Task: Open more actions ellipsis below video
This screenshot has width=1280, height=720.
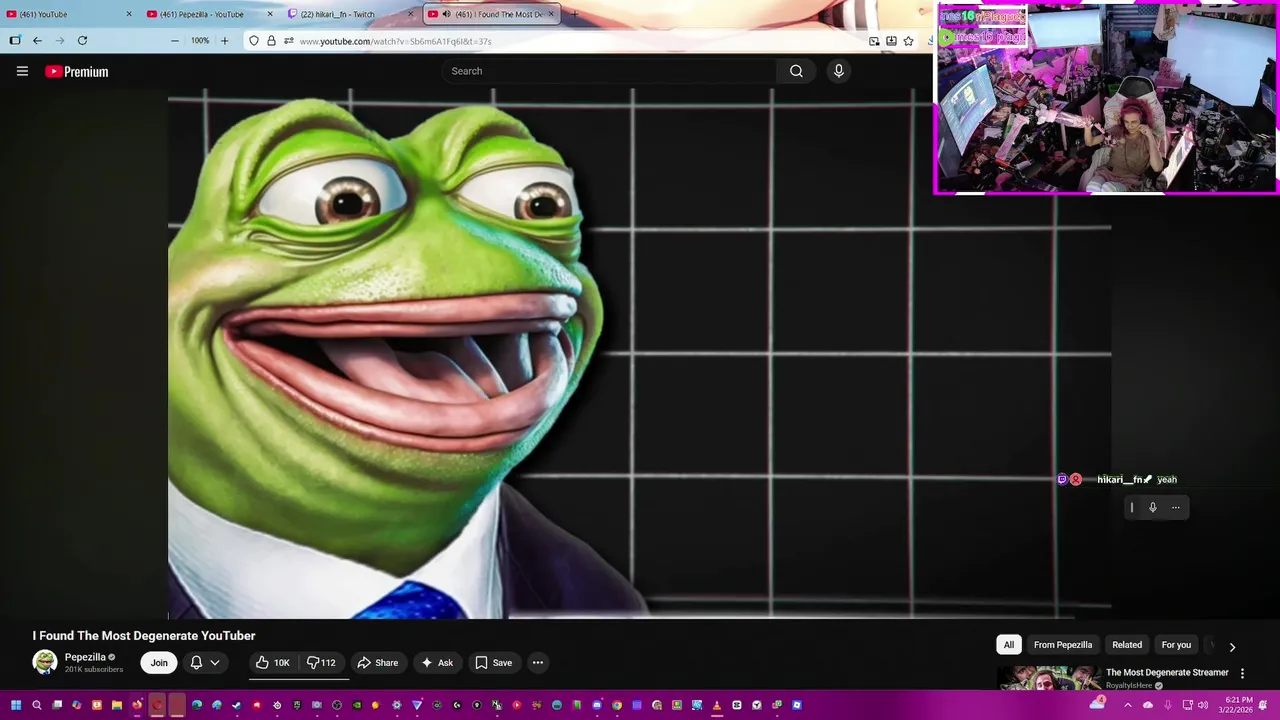Action: click(x=537, y=662)
